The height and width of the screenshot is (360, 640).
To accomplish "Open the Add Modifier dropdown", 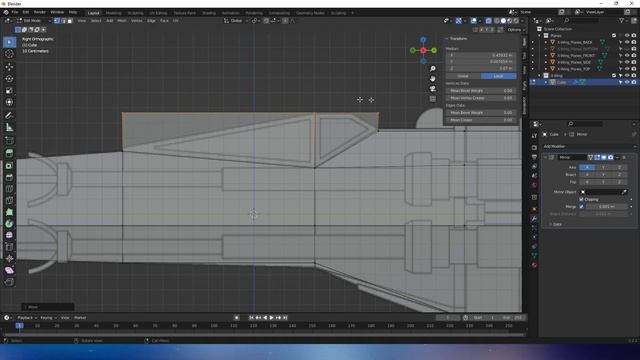I will pos(589,146).
